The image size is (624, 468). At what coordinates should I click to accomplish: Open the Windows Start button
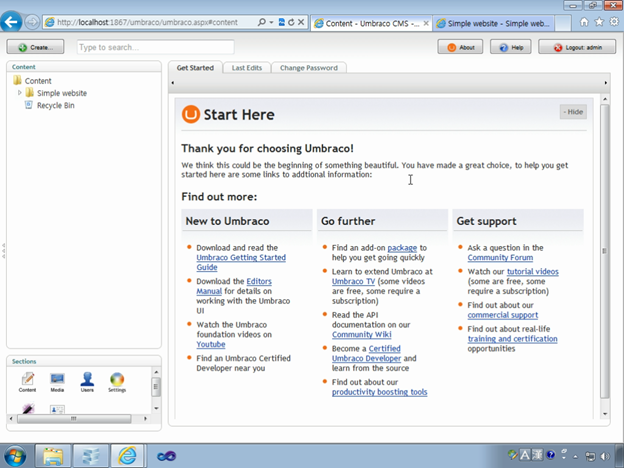pyautogui.click(x=14, y=456)
